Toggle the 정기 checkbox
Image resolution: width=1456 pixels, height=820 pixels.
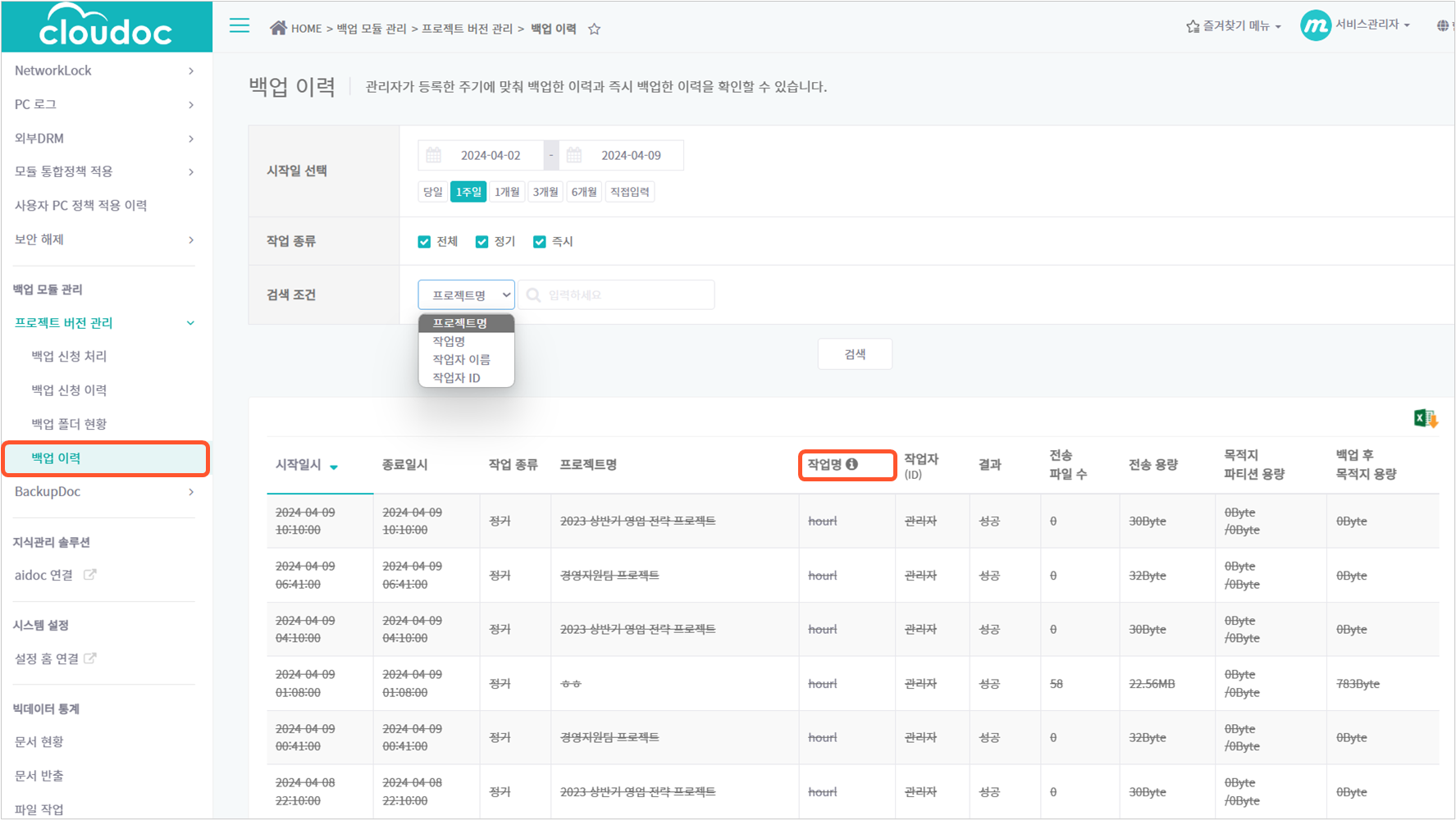click(x=482, y=242)
